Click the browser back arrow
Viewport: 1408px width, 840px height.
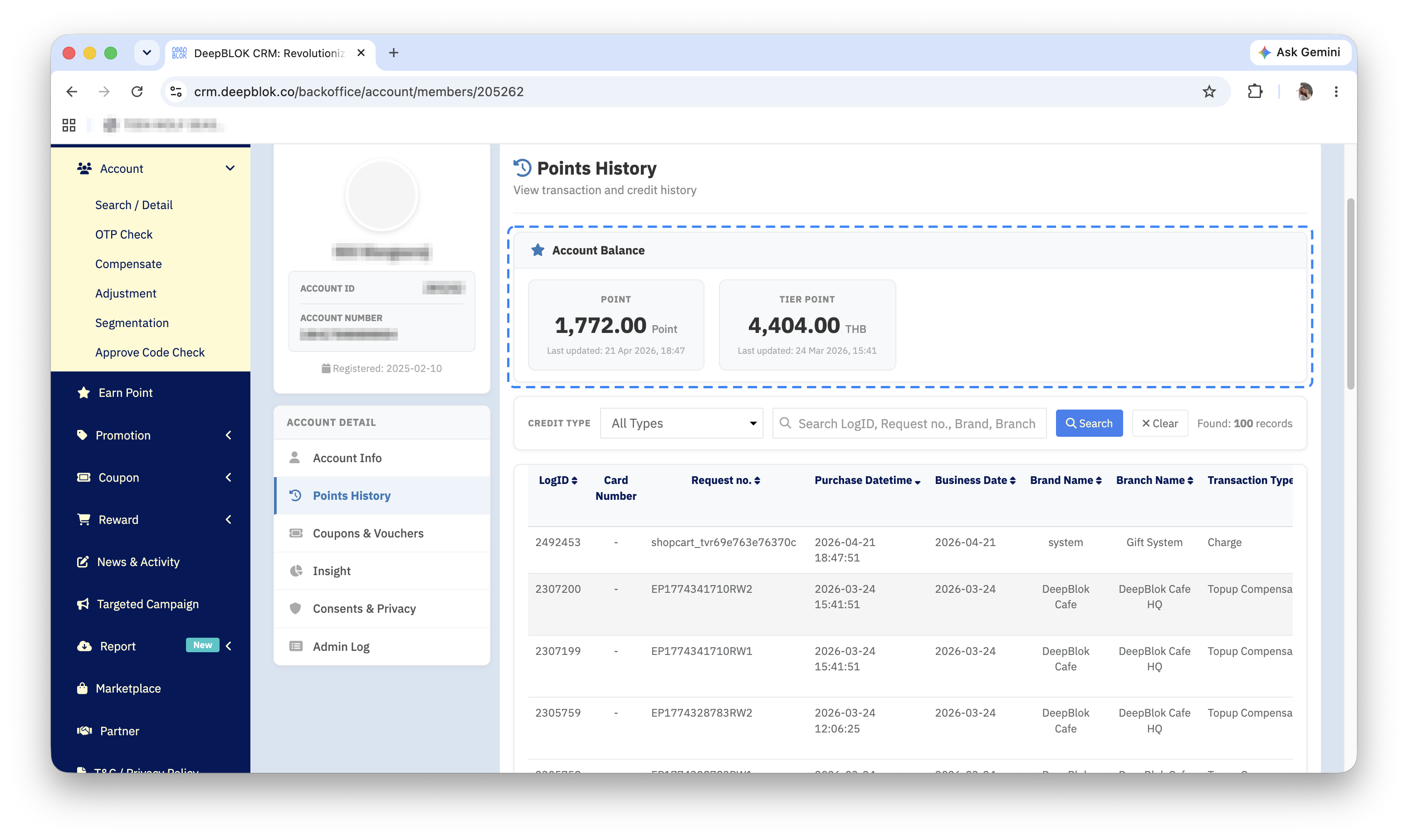(72, 92)
